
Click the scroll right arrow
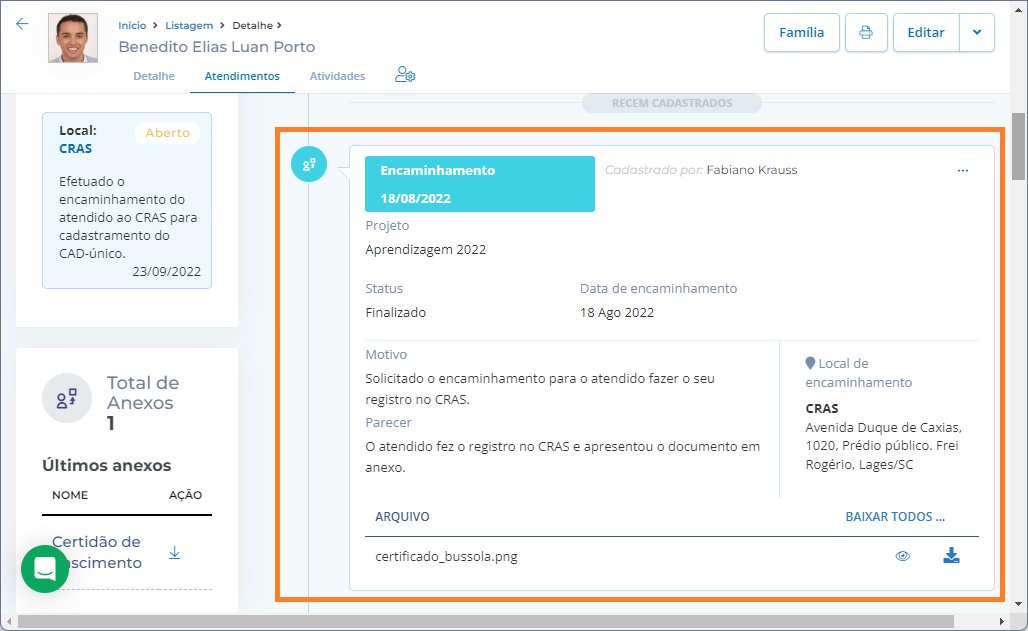(x=1001, y=621)
